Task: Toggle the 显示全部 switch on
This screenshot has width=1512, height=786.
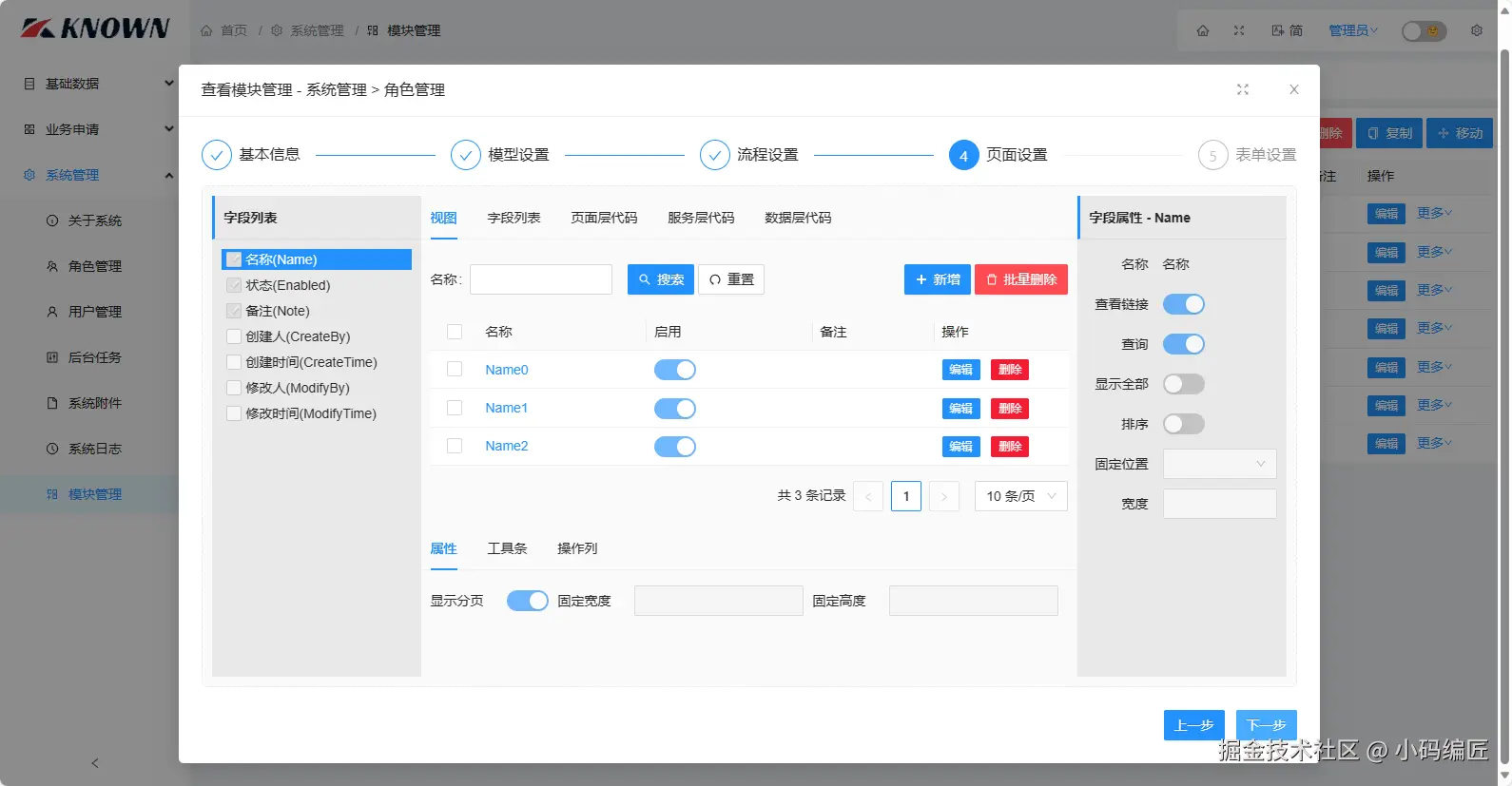Action: coord(1184,384)
